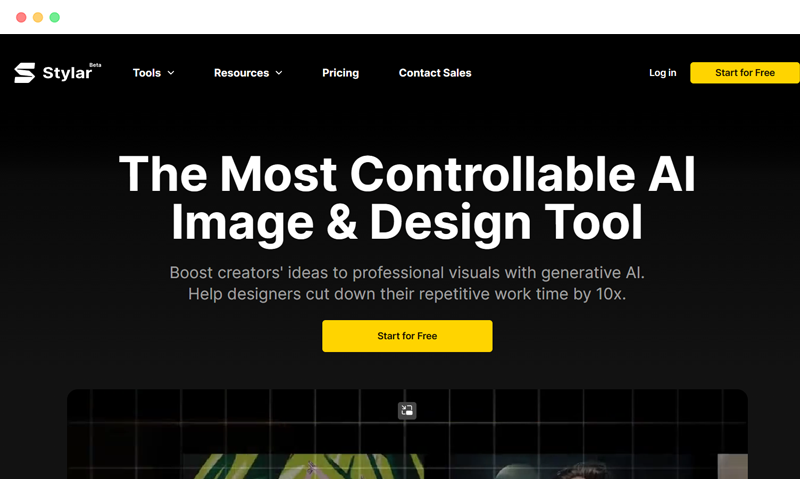The image size is (800, 479).
Task: Click header Start for Free button
Action: 744,73
